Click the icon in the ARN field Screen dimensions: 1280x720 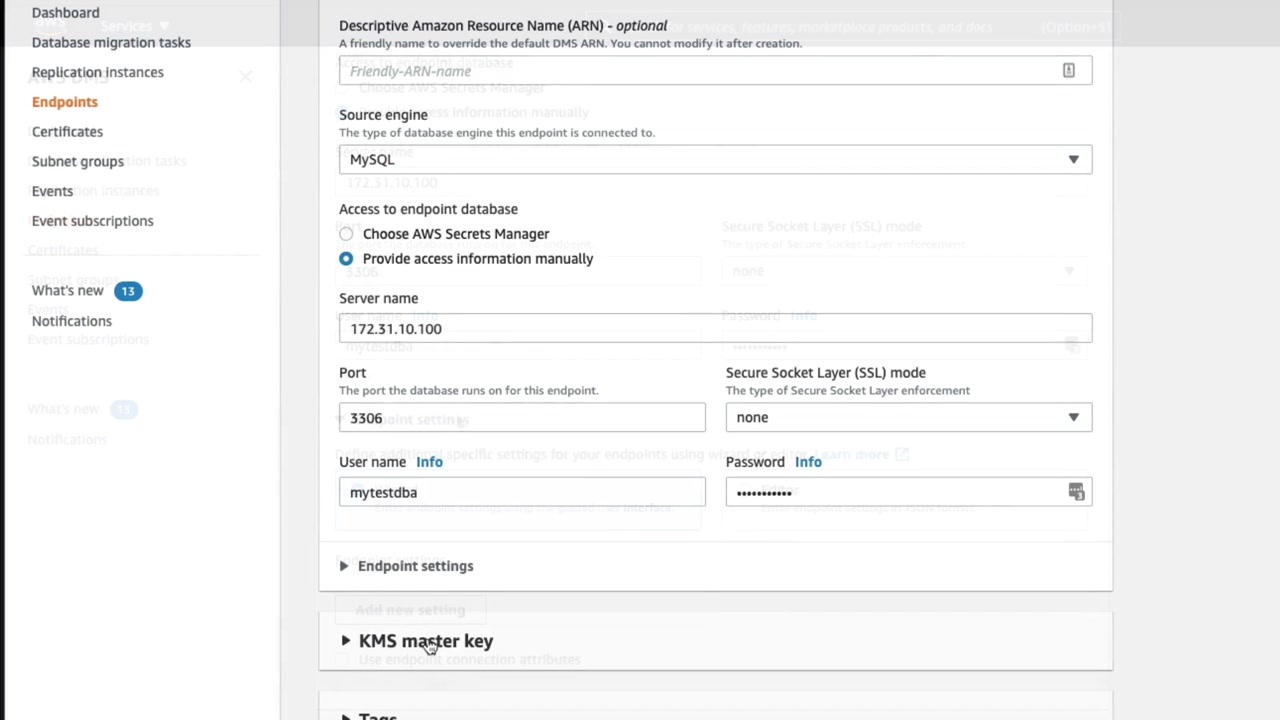(x=1068, y=70)
